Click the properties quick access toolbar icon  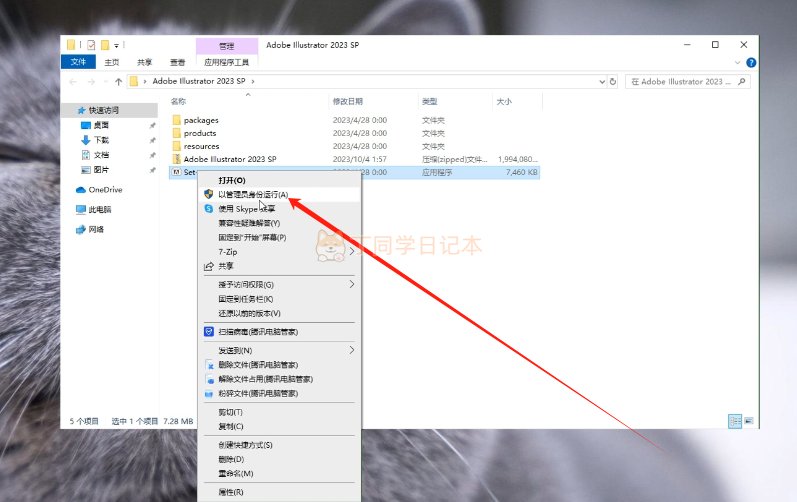click(x=91, y=45)
